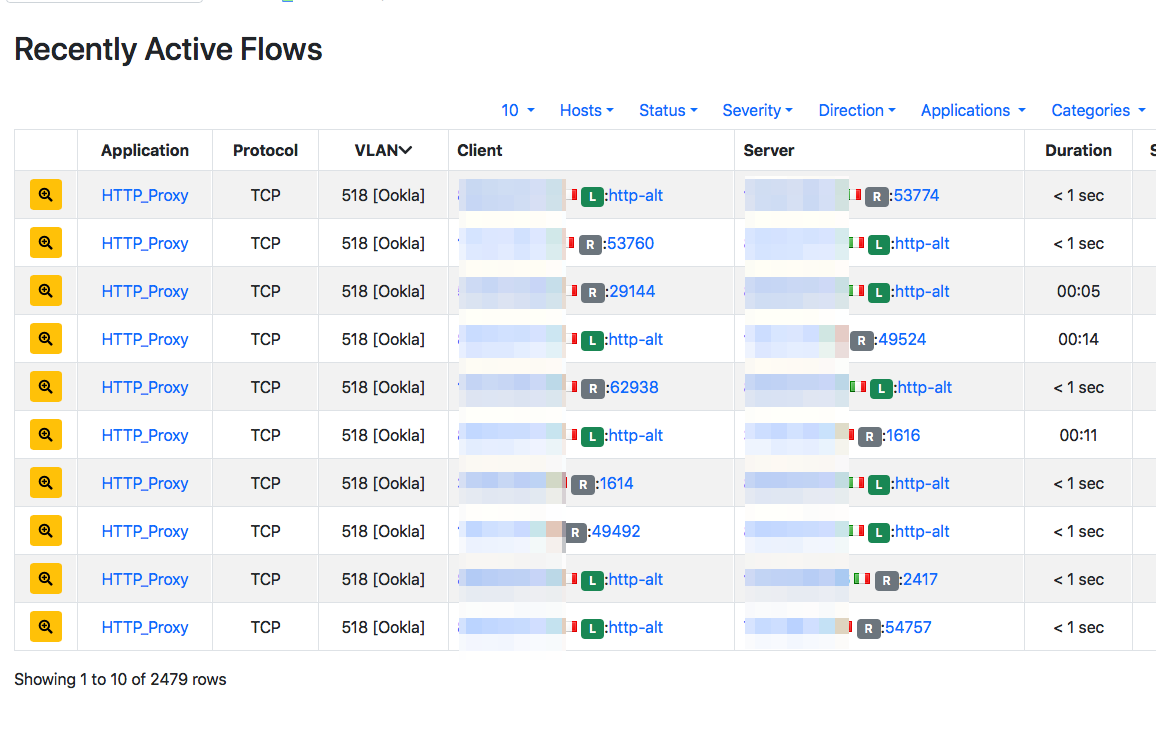Sort by Server column header
The height and width of the screenshot is (732, 1156).
point(768,150)
